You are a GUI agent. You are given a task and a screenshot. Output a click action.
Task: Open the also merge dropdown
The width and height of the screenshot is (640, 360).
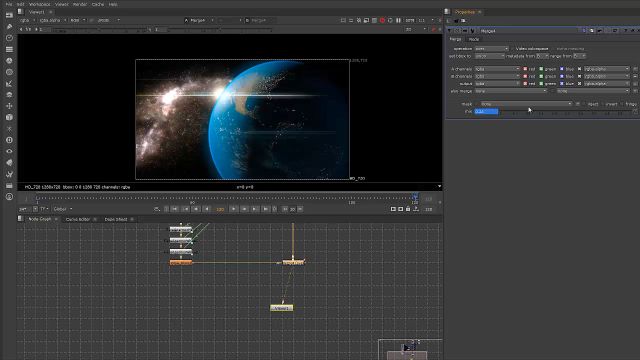tap(510, 91)
